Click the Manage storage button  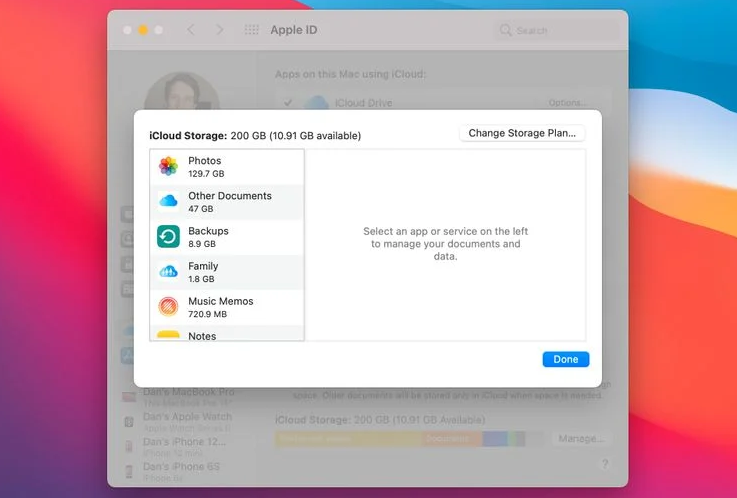point(580,439)
